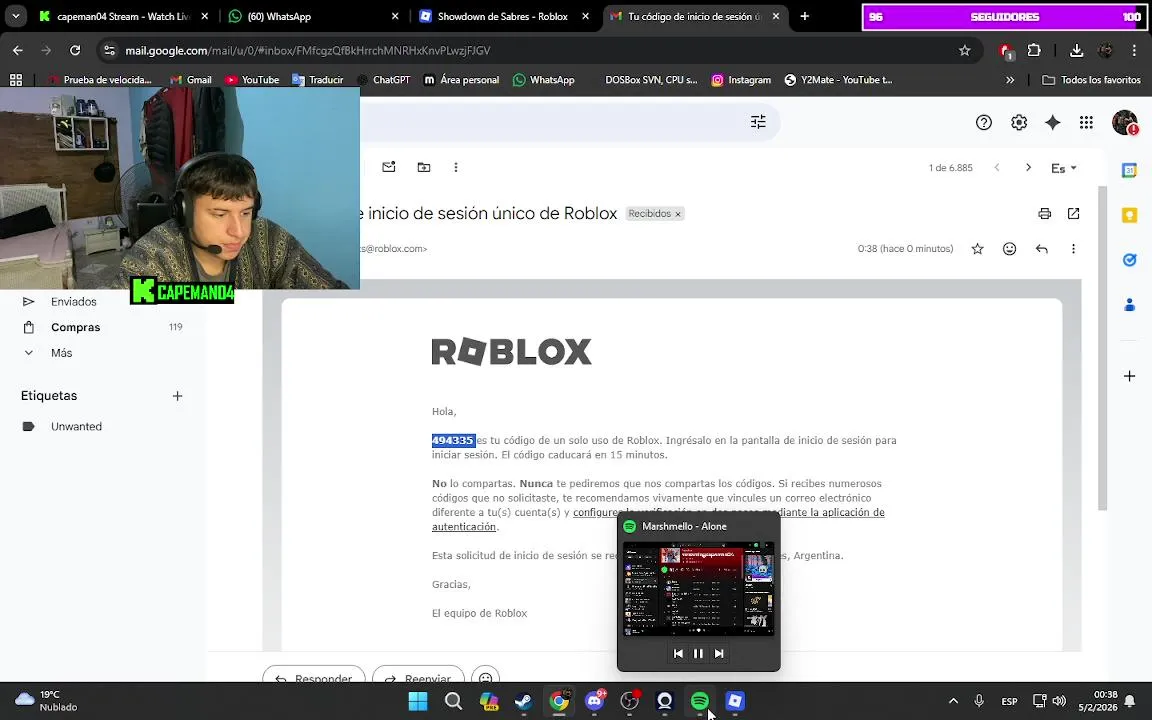Skip to next Spotify track
The width and height of the screenshot is (1152, 720).
coord(719,653)
